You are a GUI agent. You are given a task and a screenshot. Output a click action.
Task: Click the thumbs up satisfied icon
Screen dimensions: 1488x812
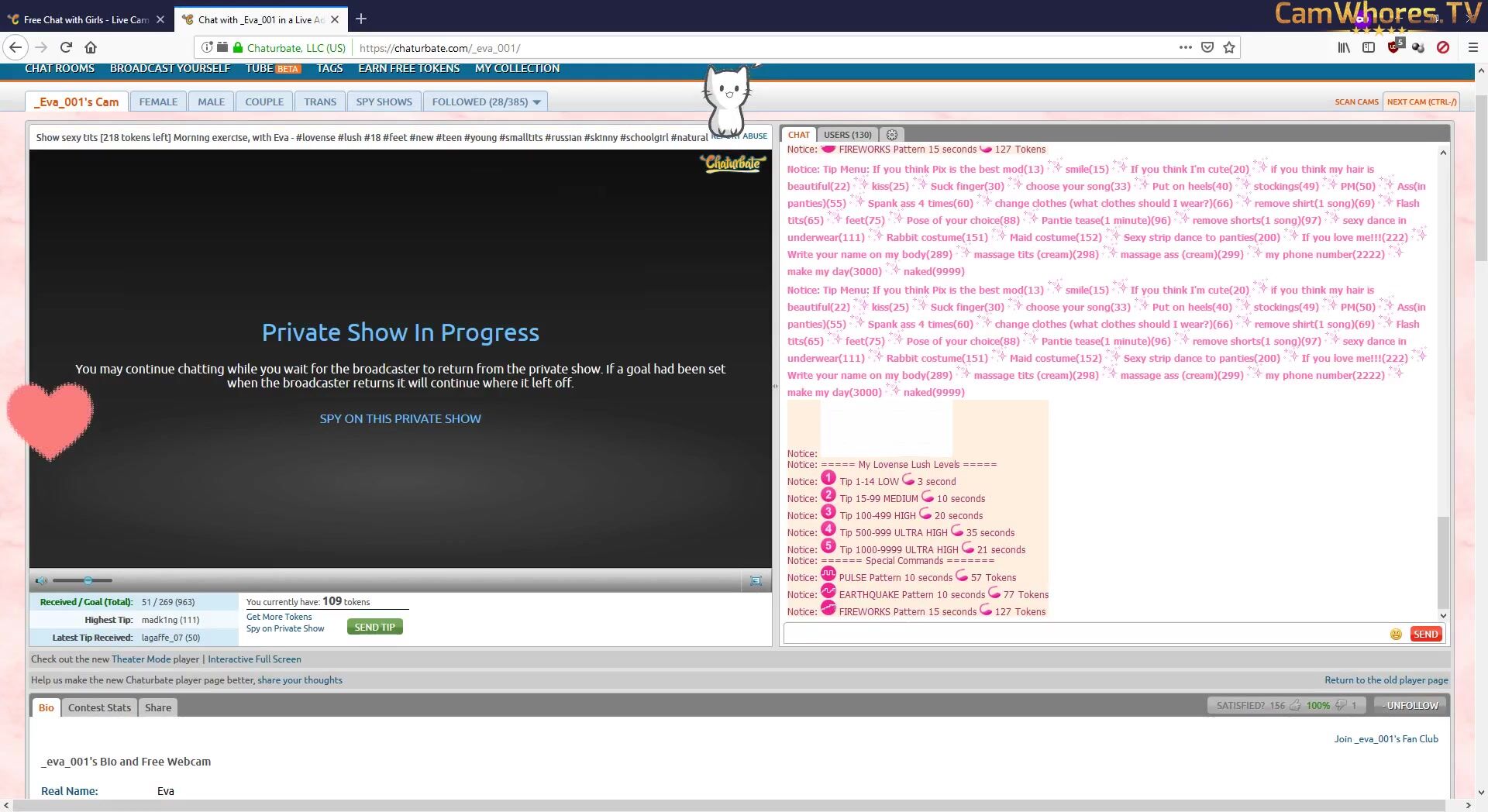[1295, 705]
